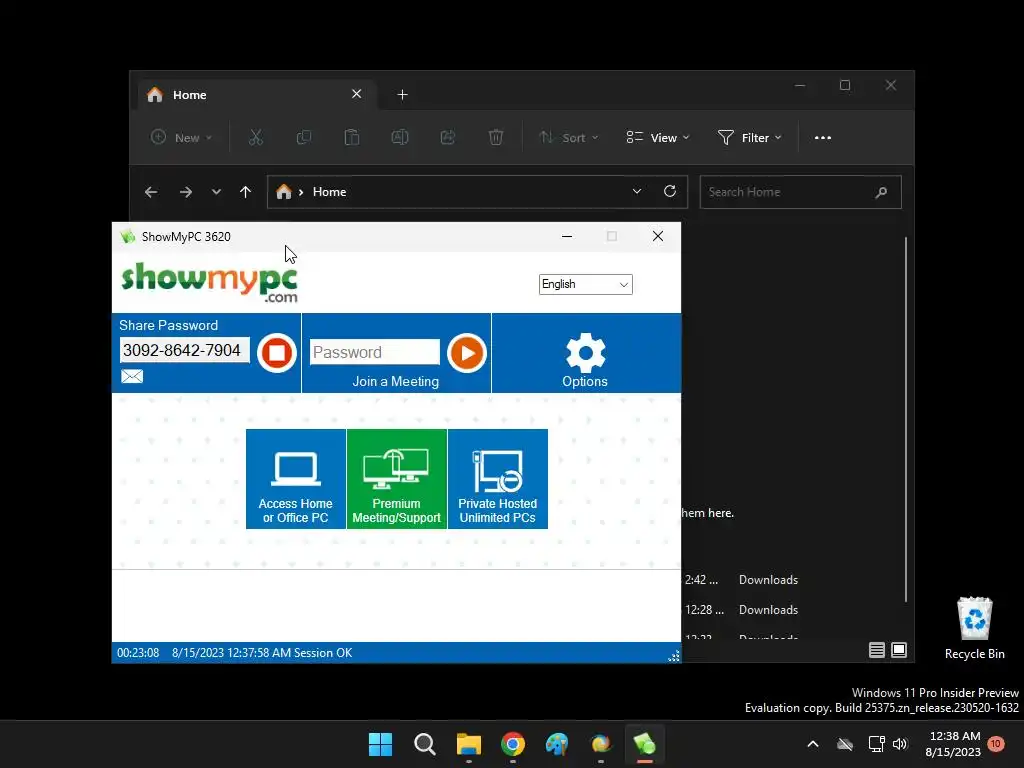
Task: Open the View dropdown in File Explorer
Action: click(657, 138)
